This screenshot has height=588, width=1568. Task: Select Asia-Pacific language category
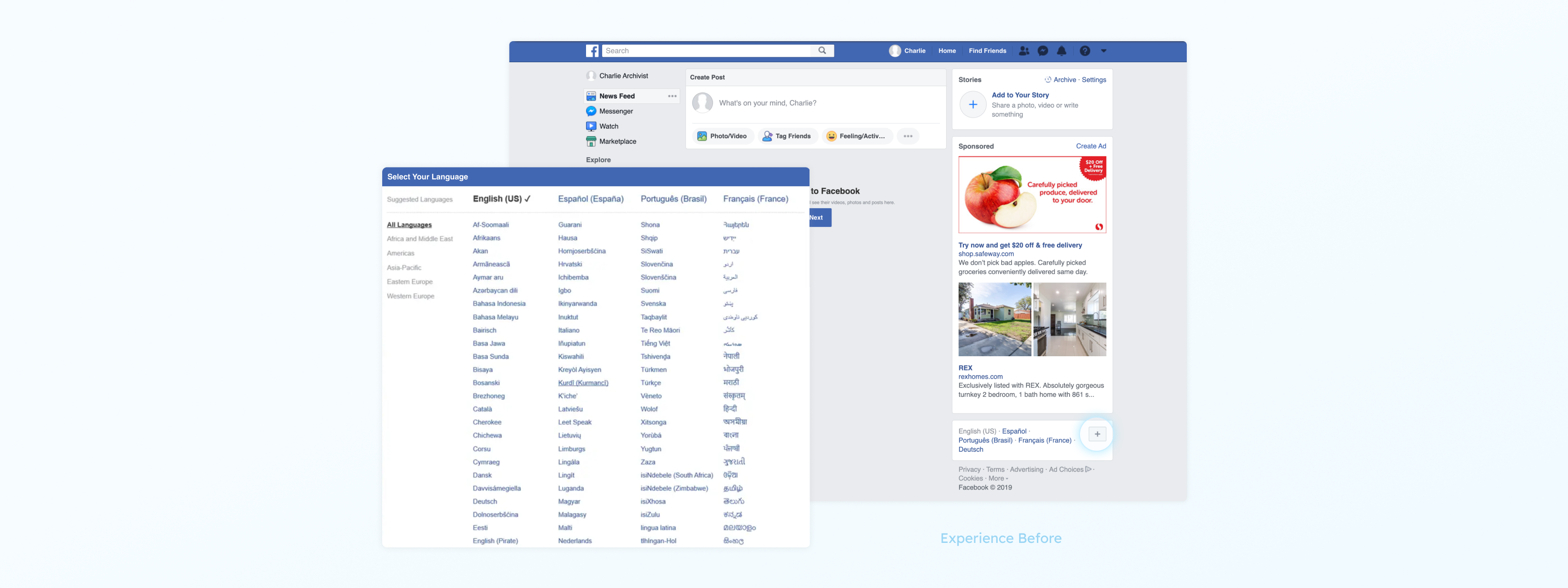404,268
